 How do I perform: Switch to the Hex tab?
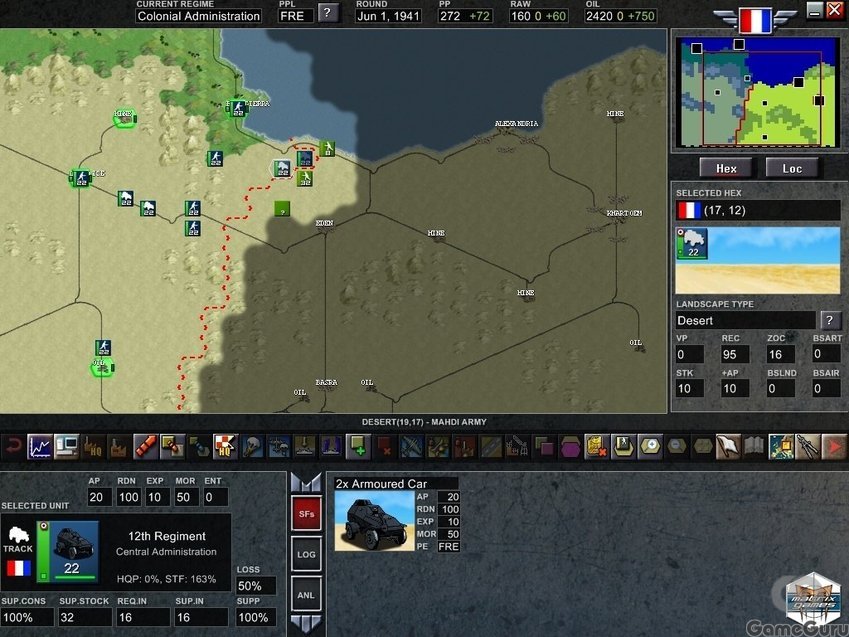(x=726, y=168)
